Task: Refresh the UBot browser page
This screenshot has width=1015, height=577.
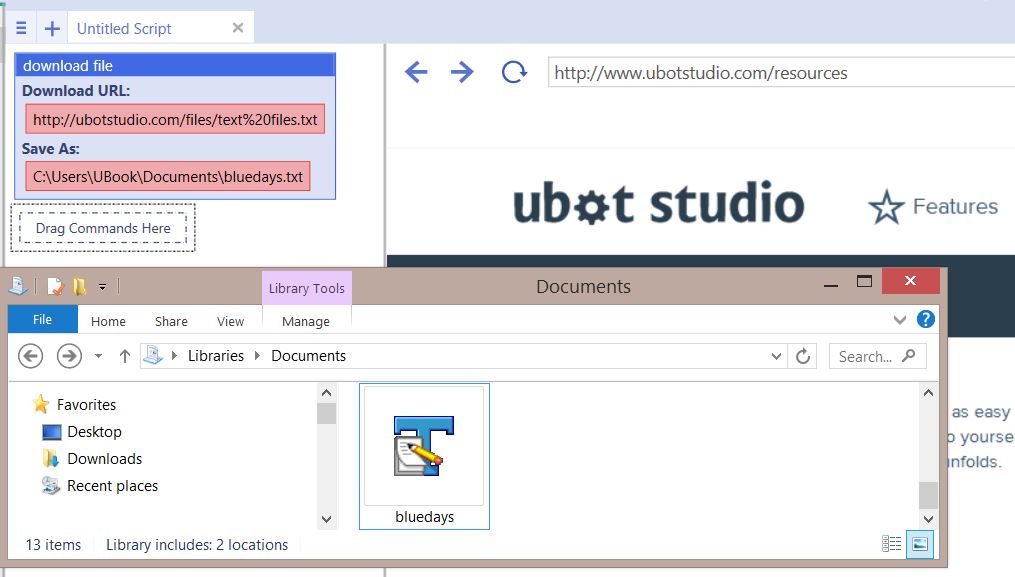Action: [514, 72]
